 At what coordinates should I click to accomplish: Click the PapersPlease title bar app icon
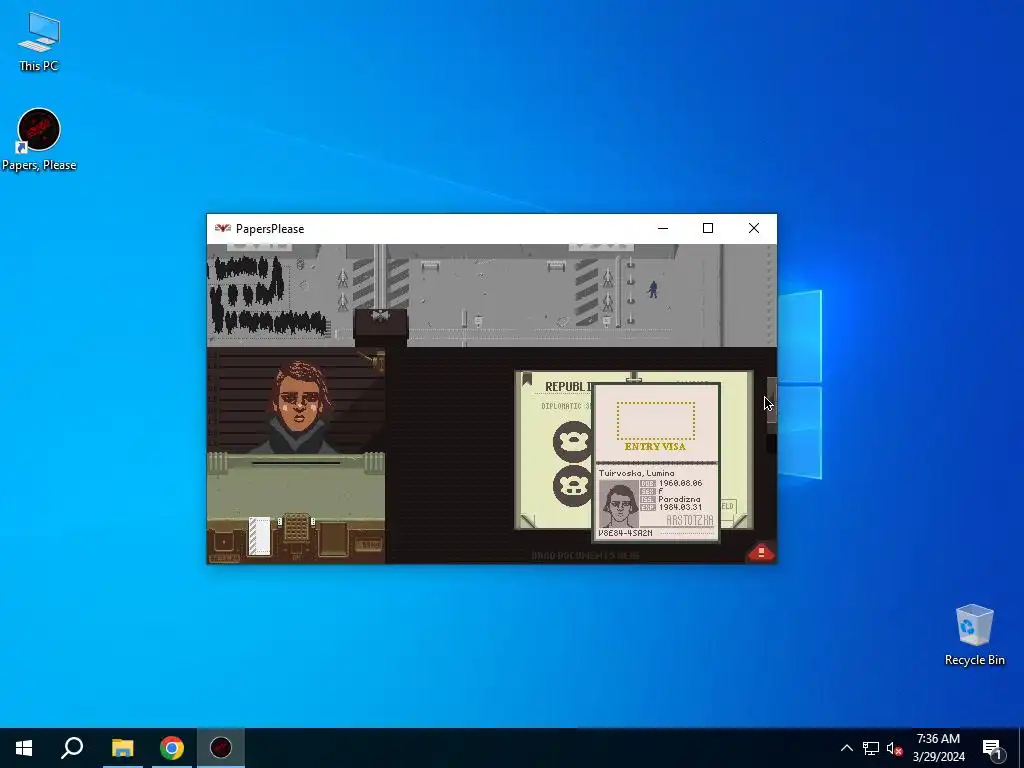(223, 229)
